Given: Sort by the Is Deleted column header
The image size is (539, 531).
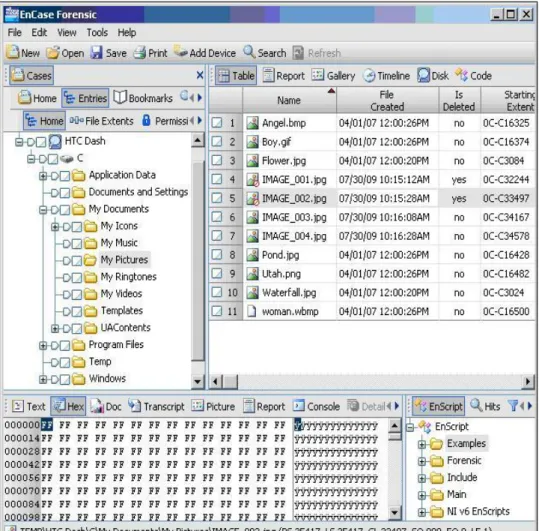Looking at the screenshot, I should coord(459,100).
